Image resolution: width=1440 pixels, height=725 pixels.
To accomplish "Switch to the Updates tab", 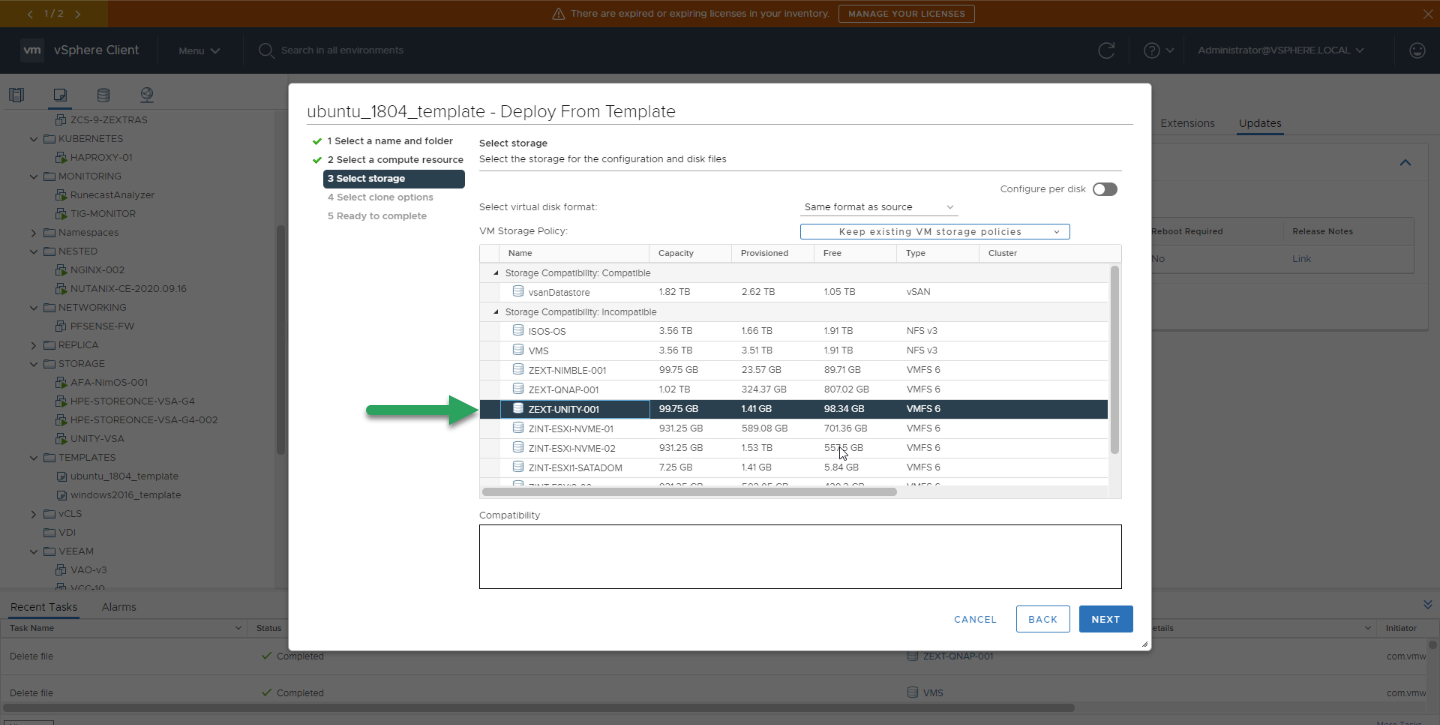I will (x=1260, y=123).
